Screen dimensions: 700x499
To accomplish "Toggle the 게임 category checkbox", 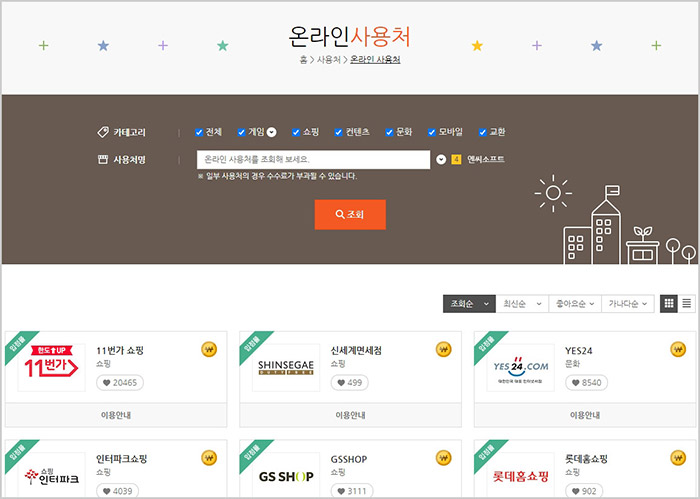I will click(x=241, y=132).
